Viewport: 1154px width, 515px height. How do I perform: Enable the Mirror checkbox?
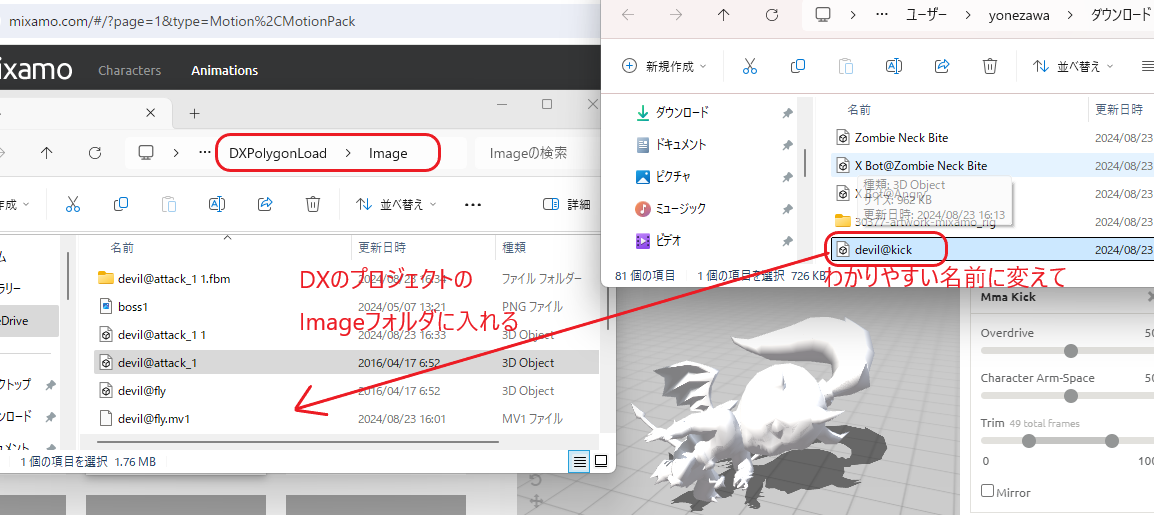[x=988, y=491]
